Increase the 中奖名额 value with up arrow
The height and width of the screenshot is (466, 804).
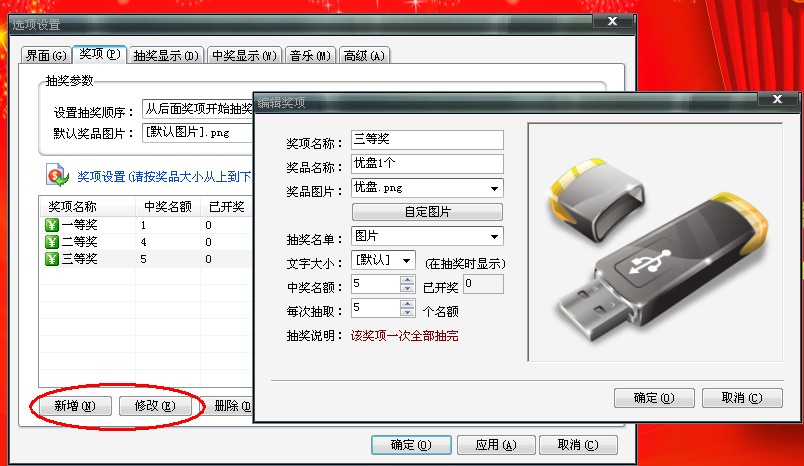pyautogui.click(x=406, y=280)
